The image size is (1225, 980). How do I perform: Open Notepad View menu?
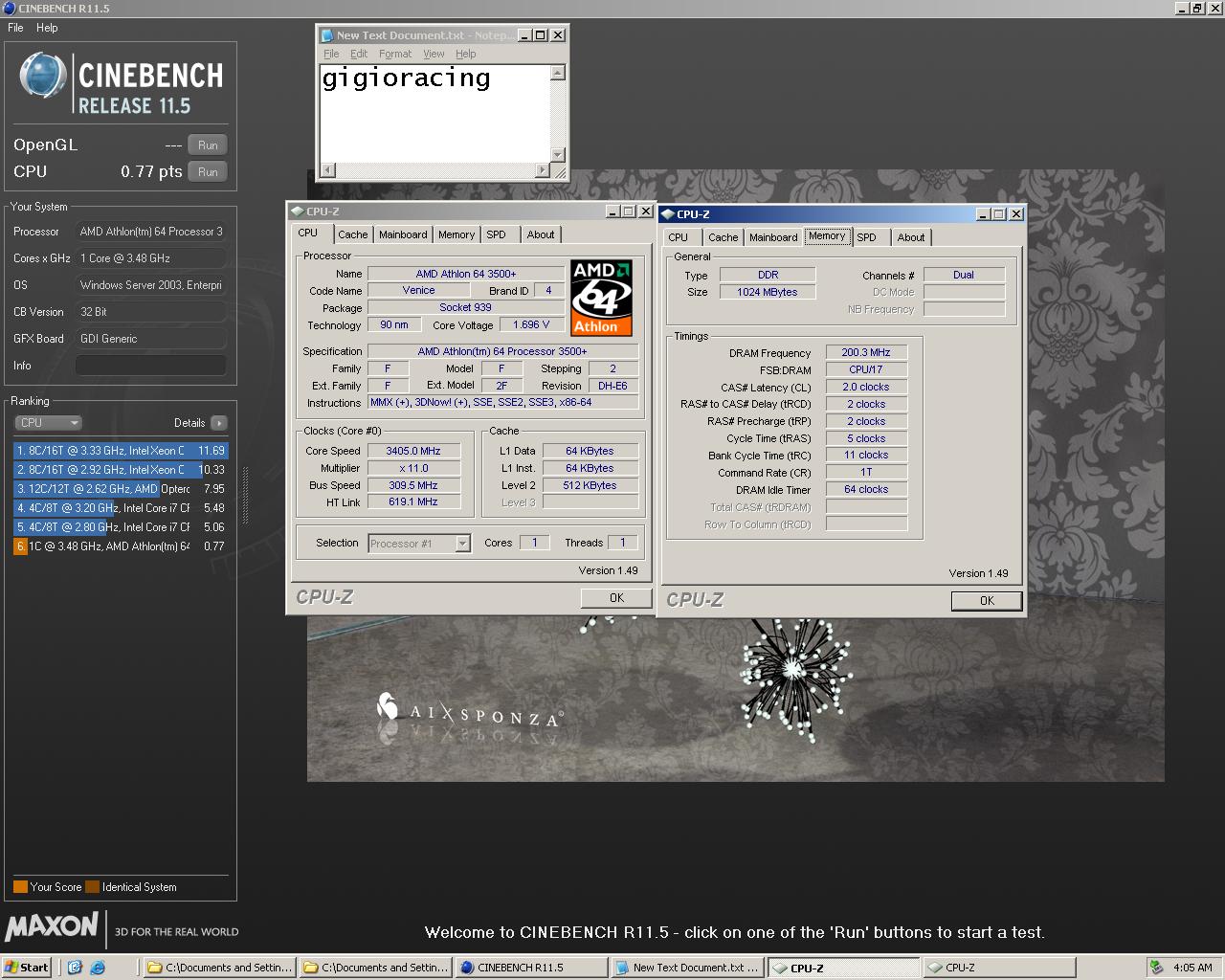[434, 54]
